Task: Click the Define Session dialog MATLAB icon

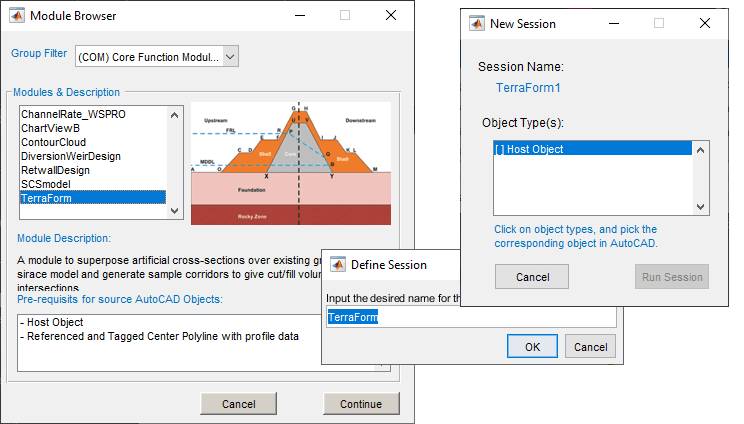Action: [x=337, y=265]
